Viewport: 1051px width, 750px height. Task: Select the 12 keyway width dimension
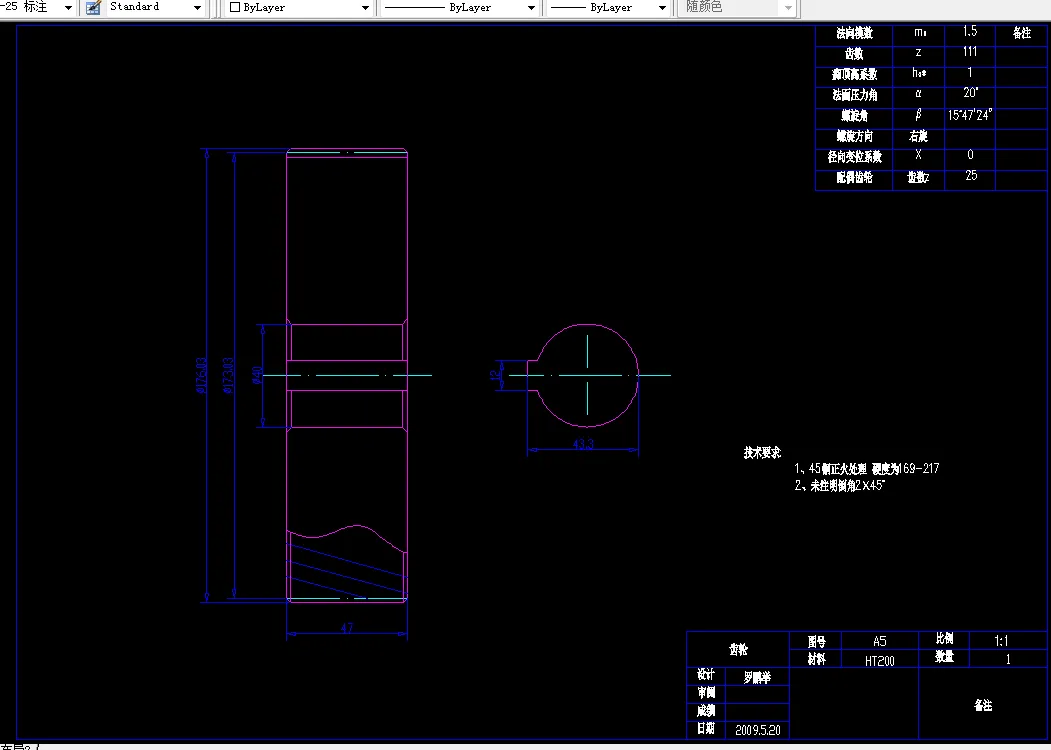tap(497, 375)
